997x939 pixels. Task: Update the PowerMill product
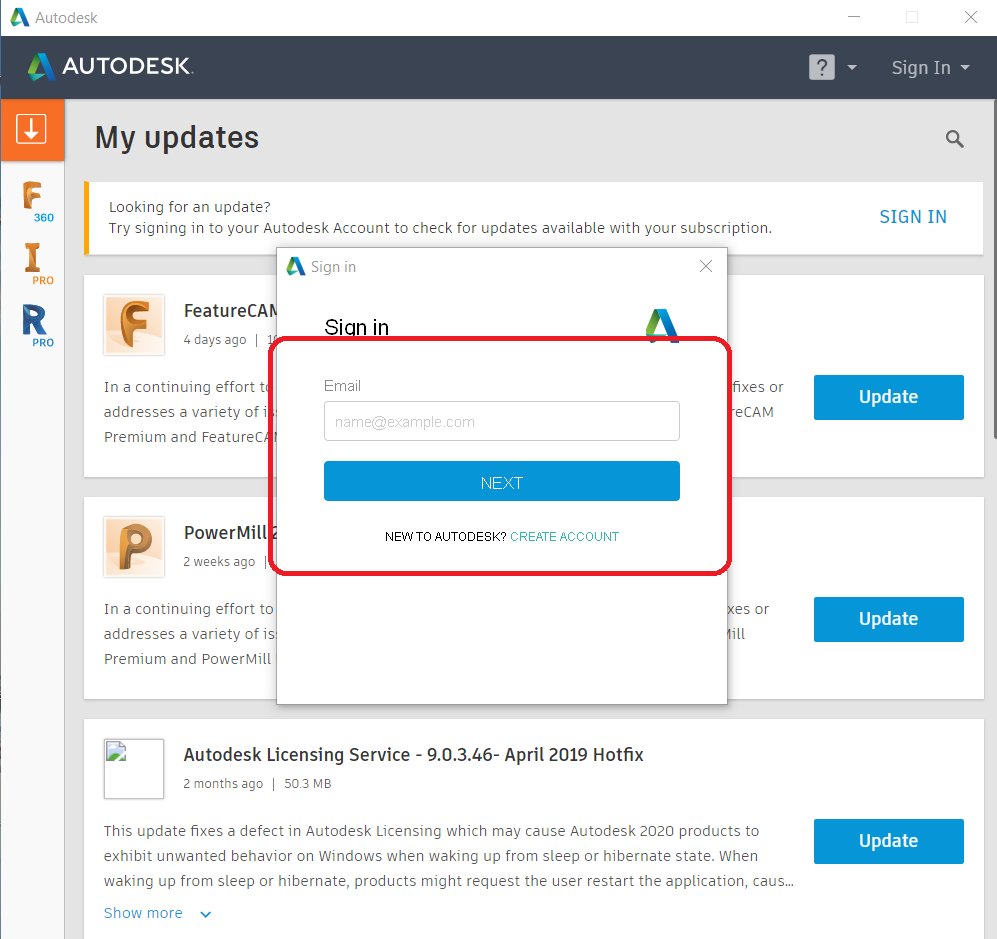pyautogui.click(x=888, y=619)
